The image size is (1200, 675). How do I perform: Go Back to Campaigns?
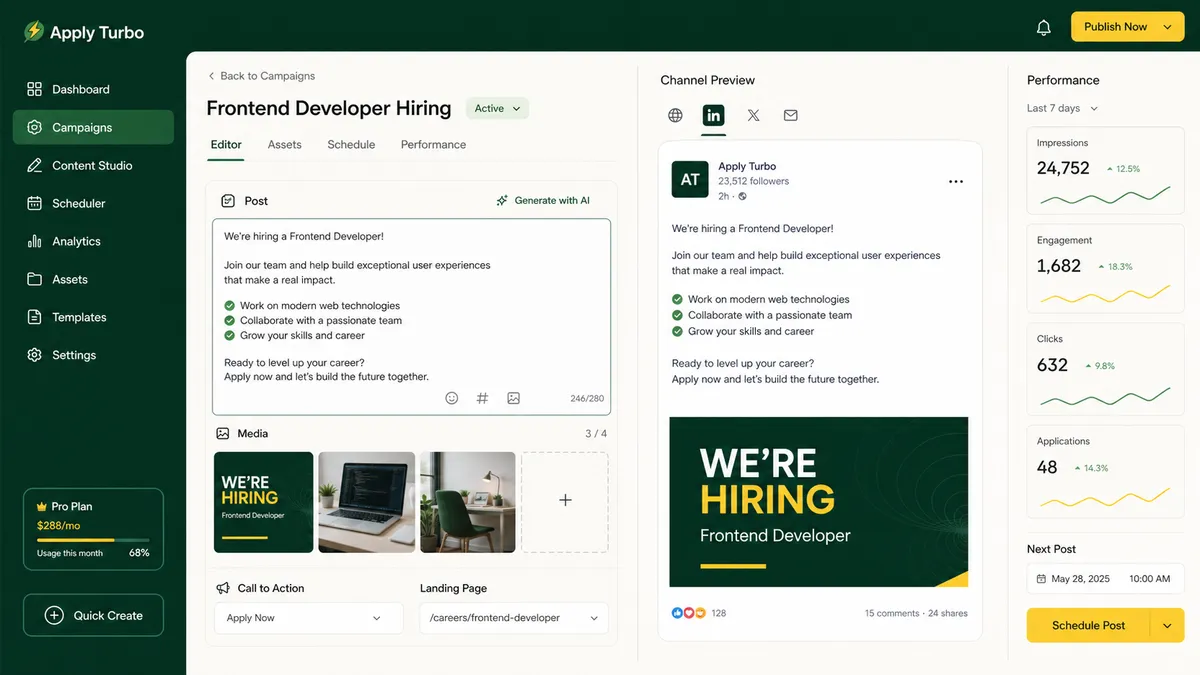click(x=261, y=76)
